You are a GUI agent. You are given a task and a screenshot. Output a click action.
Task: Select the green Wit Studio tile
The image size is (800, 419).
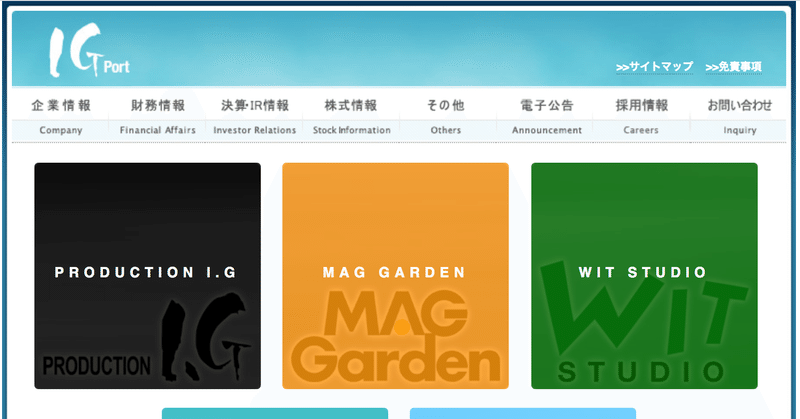[x=644, y=276]
